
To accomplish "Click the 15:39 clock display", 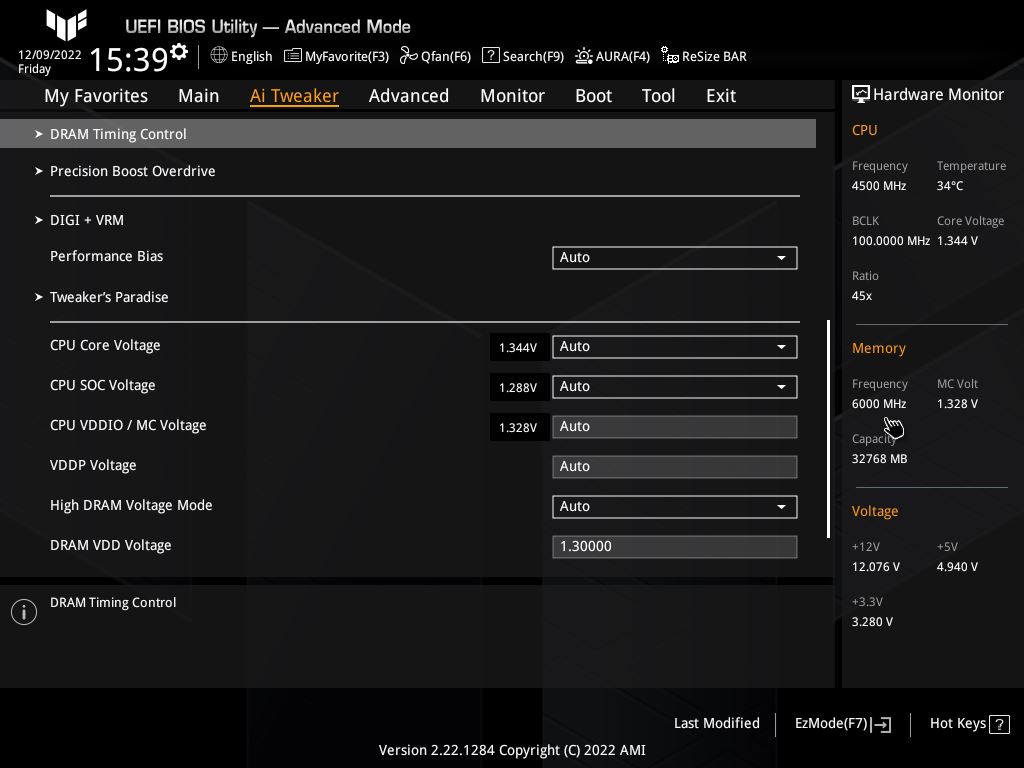I will [129, 59].
